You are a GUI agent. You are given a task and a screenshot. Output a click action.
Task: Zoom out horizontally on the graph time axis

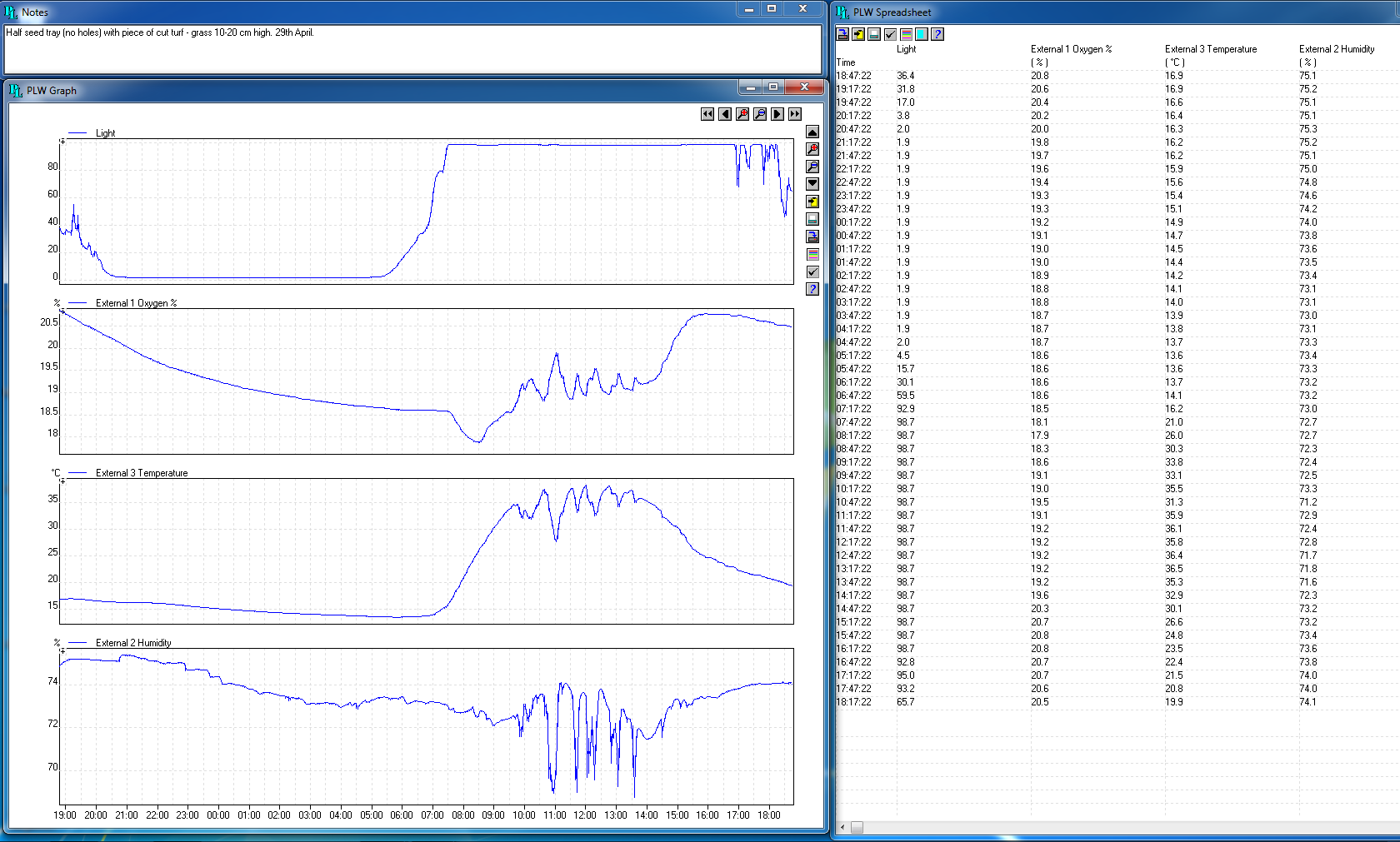coord(760,114)
